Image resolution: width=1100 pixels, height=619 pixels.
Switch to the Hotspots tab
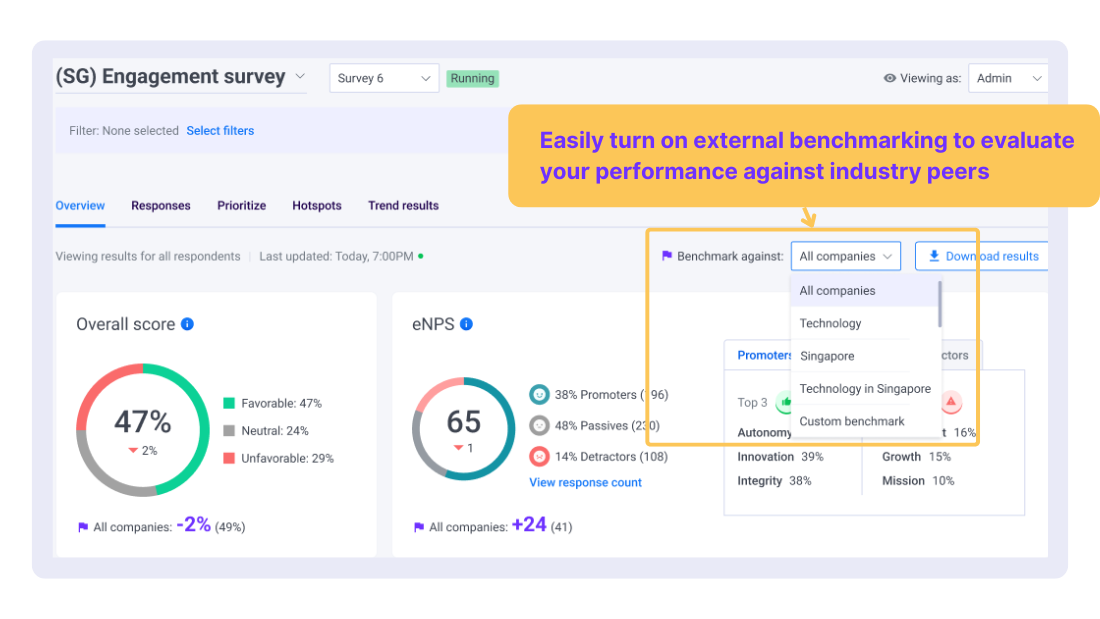click(316, 205)
